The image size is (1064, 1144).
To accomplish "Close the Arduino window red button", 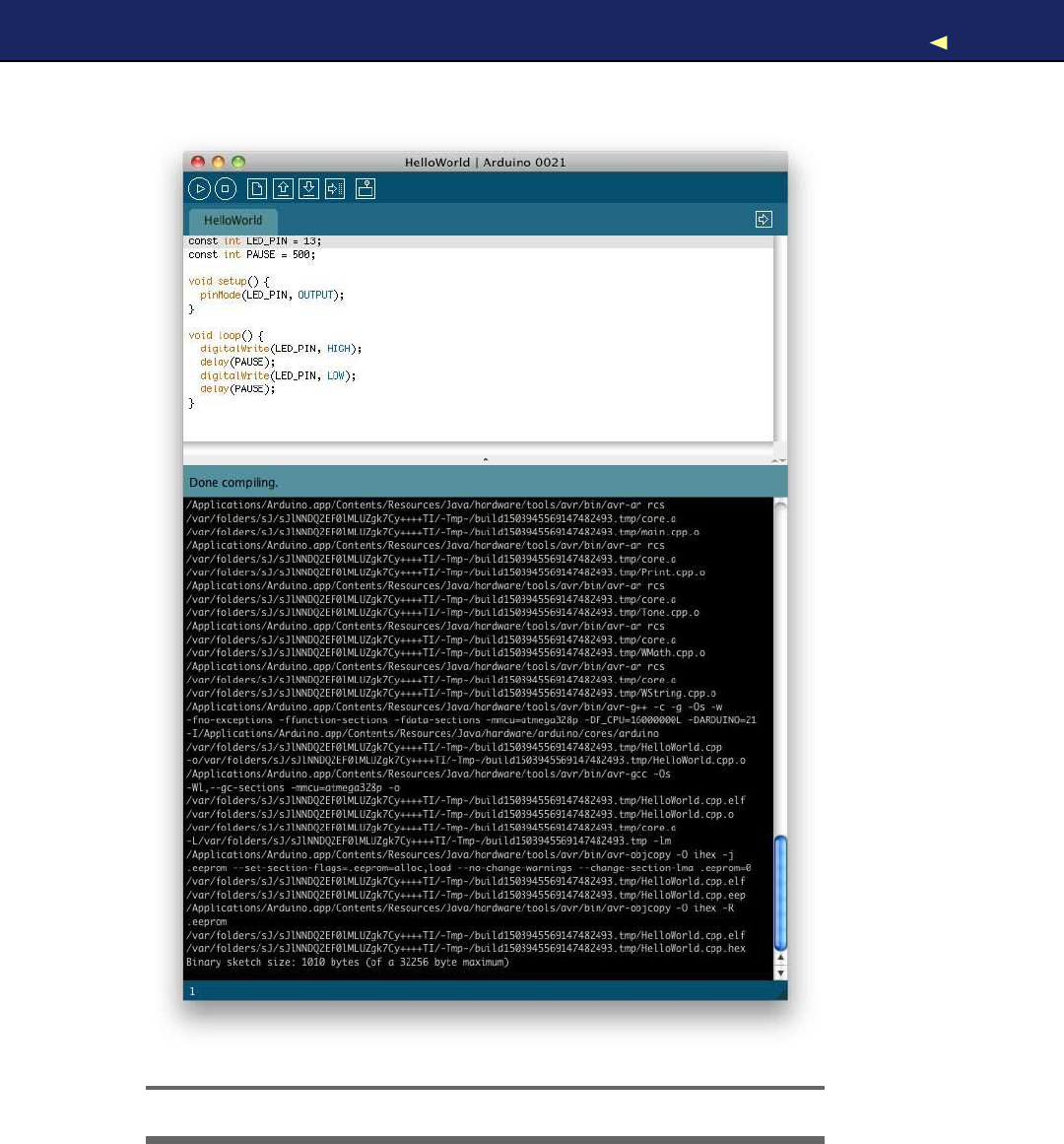I will pos(198,162).
